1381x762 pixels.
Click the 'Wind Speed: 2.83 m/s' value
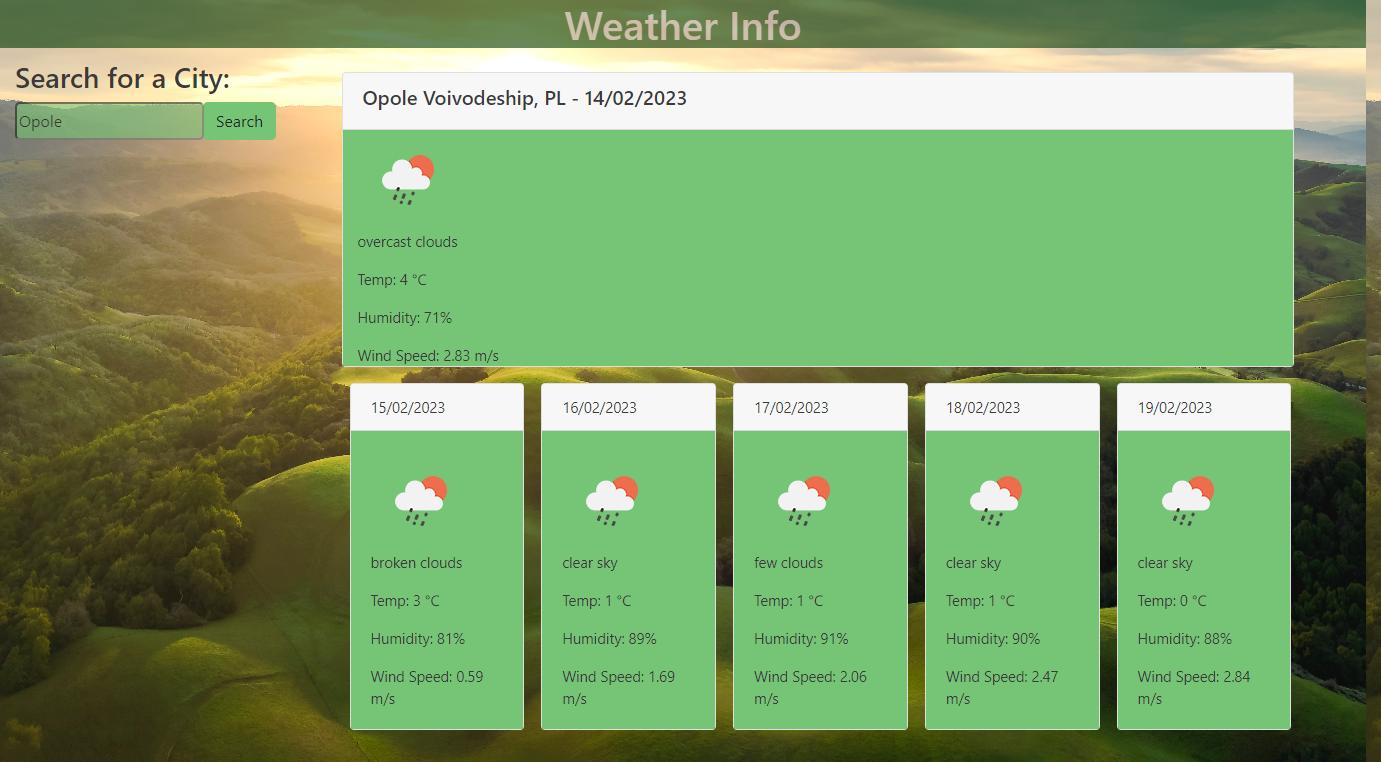point(428,355)
